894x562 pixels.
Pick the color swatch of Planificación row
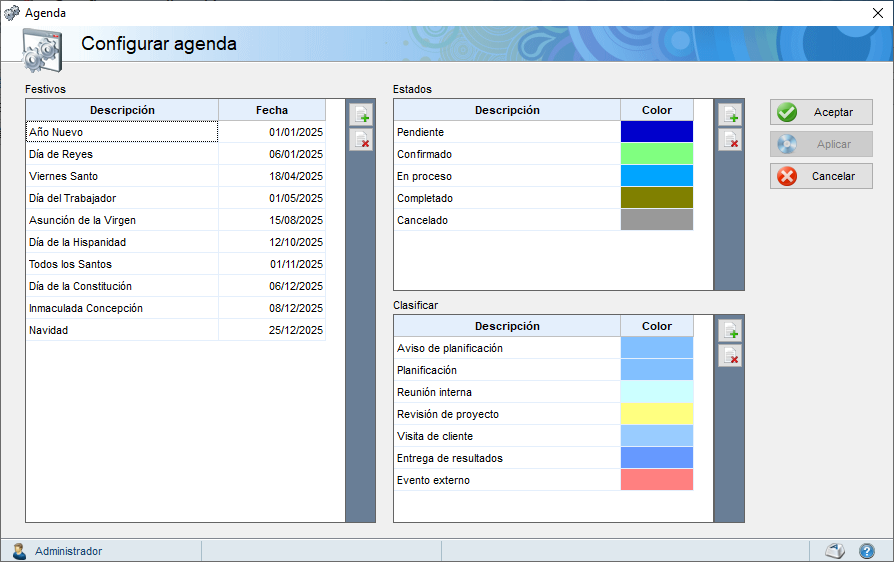[657, 370]
